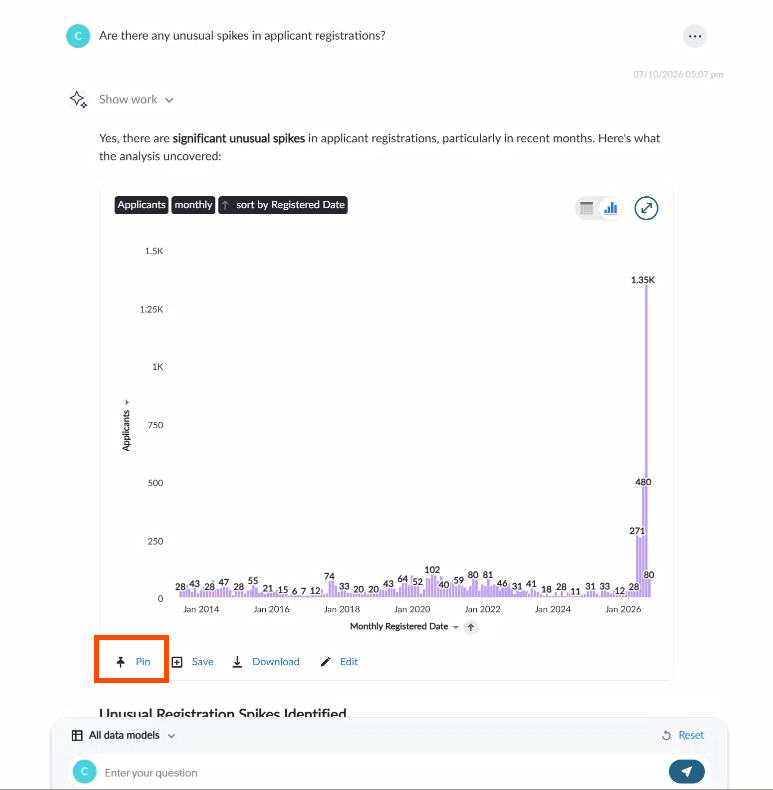773x790 pixels.
Task: Click the Pin pushpin icon
Action: [120, 662]
